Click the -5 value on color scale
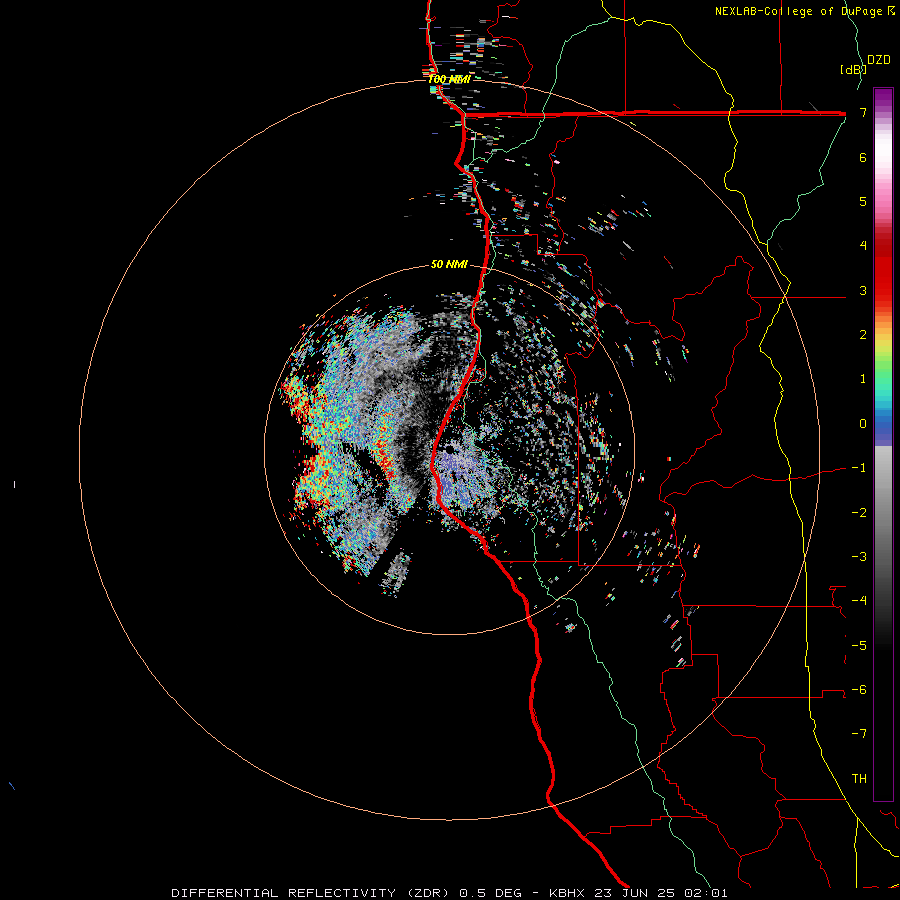 [859, 646]
